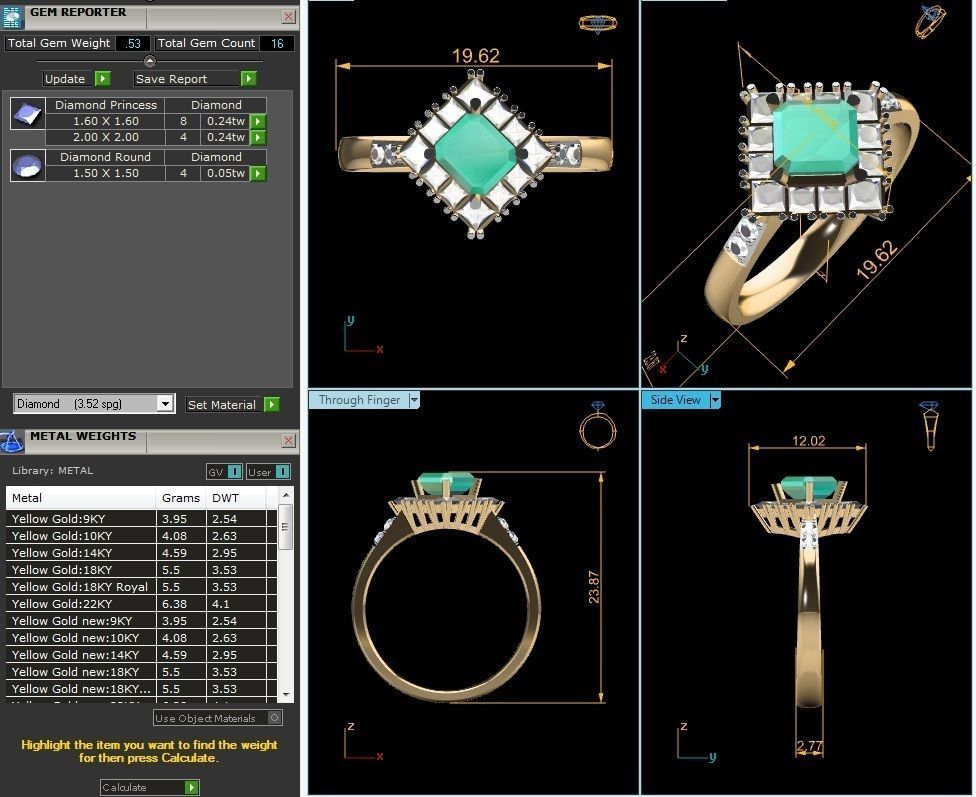
Task: Select the Yellow Gold new:14KY row
Action: pos(141,654)
